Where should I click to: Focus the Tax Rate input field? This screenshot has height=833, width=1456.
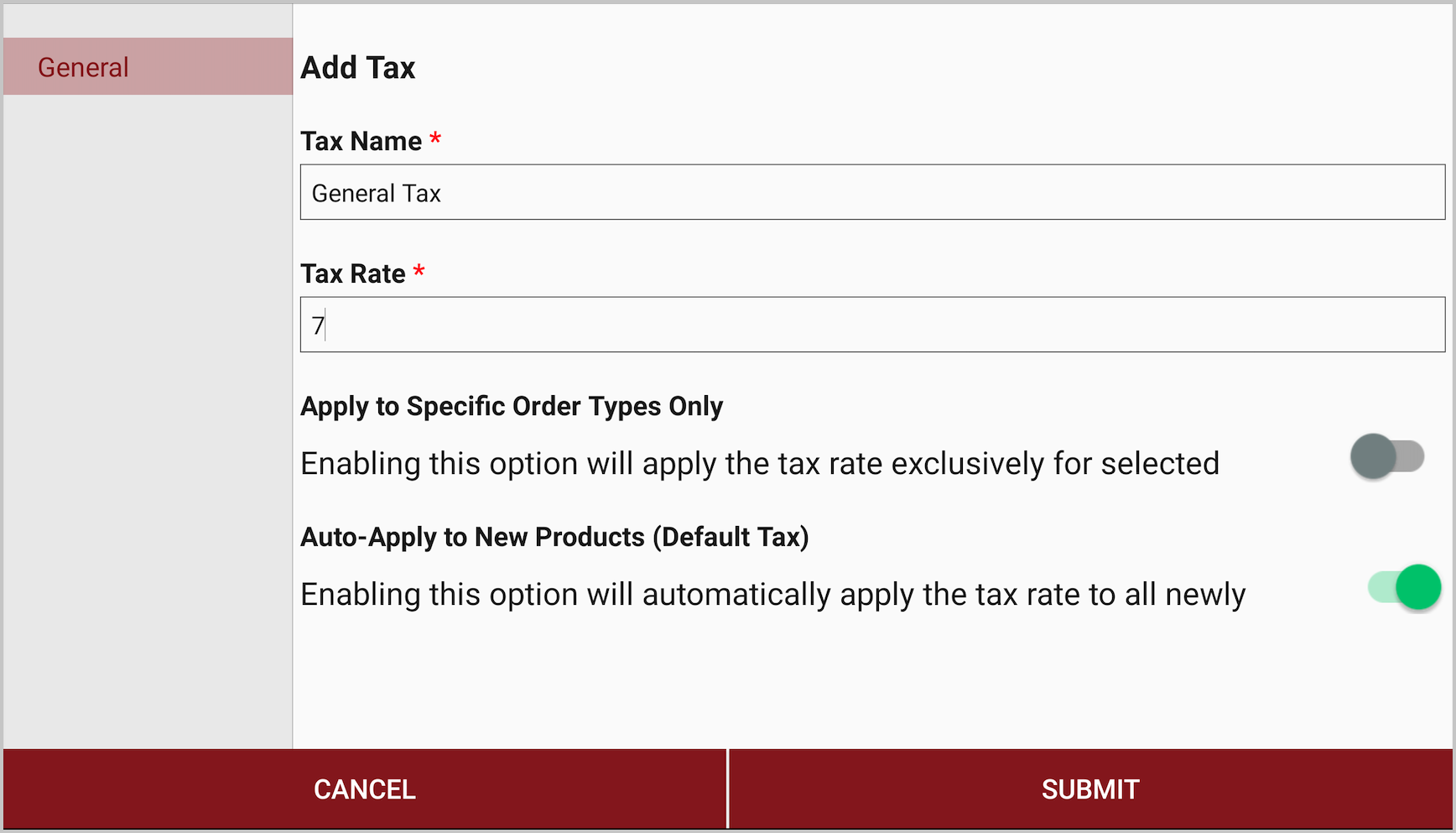(872, 325)
